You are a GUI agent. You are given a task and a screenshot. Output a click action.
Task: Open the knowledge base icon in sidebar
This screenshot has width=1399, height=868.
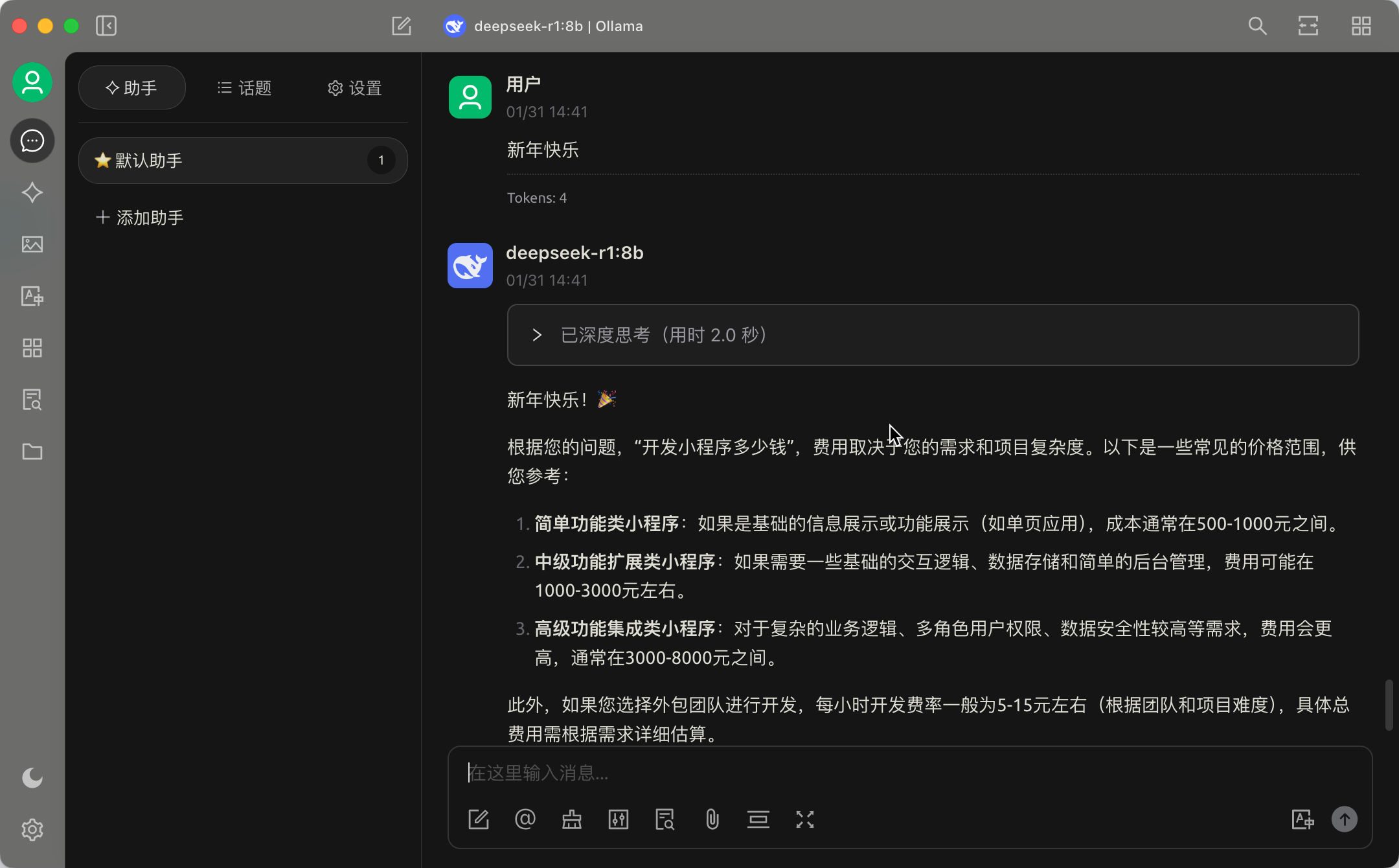(32, 400)
